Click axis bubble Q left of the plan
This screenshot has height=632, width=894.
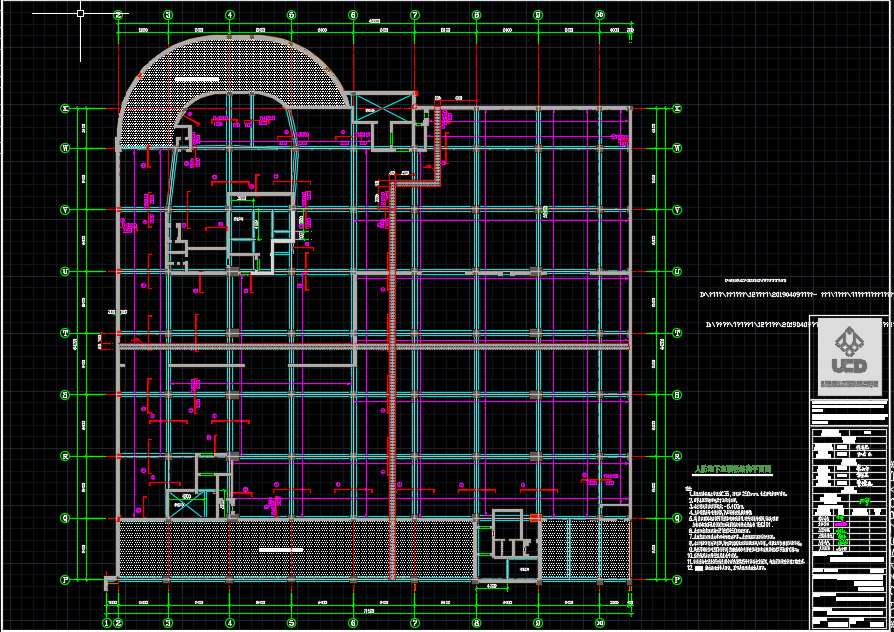[66, 518]
